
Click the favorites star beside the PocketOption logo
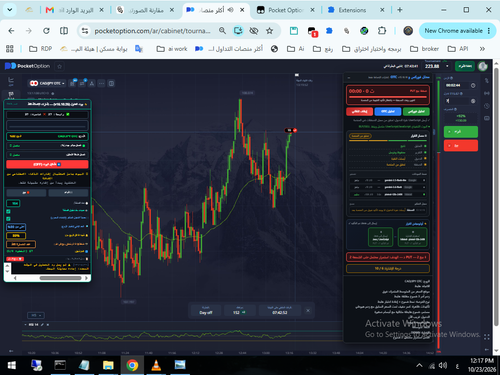click(x=60, y=66)
